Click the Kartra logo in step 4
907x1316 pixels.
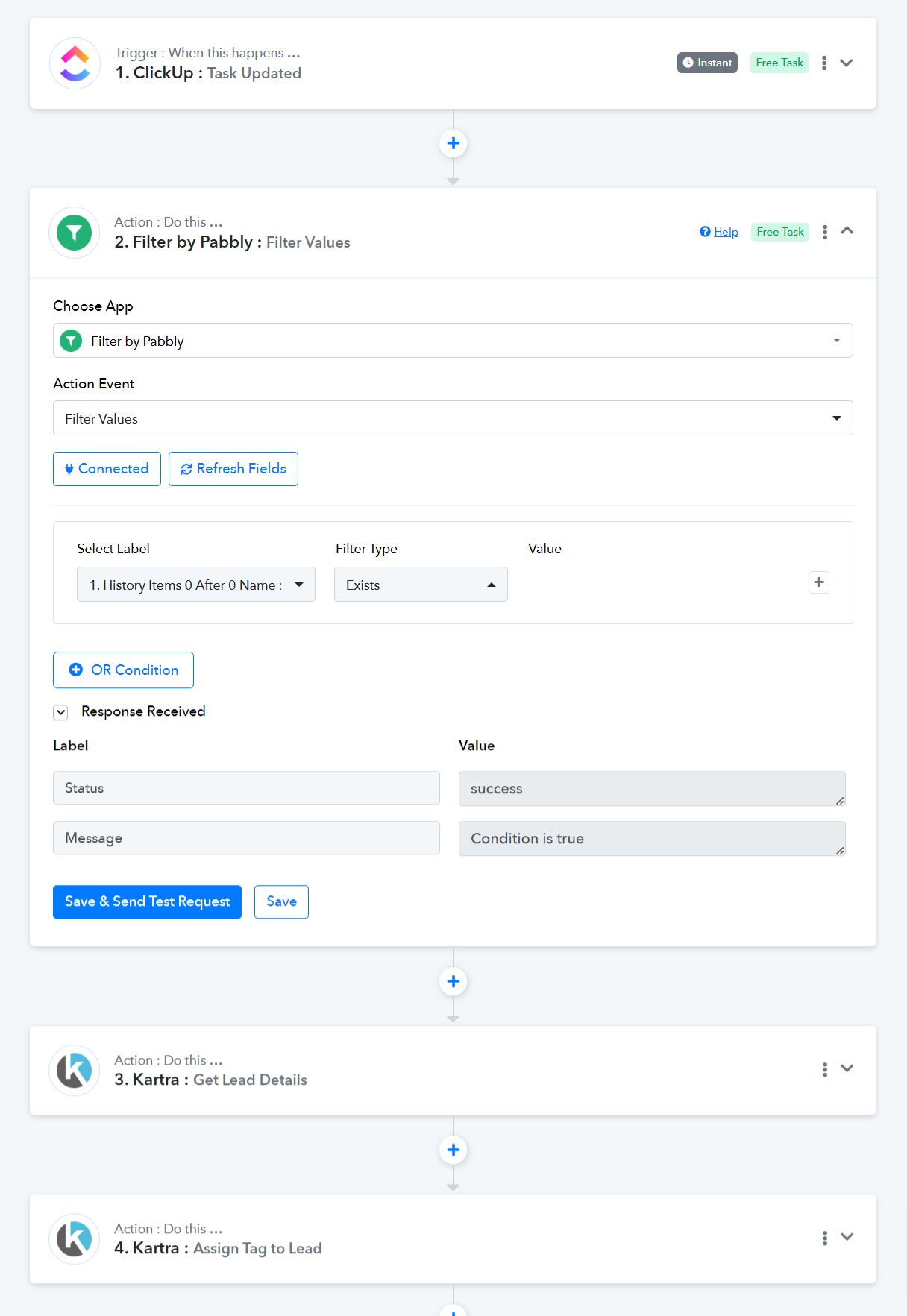point(74,1238)
